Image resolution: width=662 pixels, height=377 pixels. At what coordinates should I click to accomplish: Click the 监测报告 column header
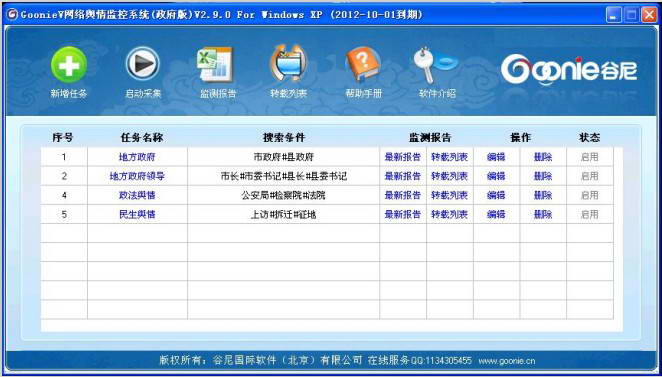430,138
